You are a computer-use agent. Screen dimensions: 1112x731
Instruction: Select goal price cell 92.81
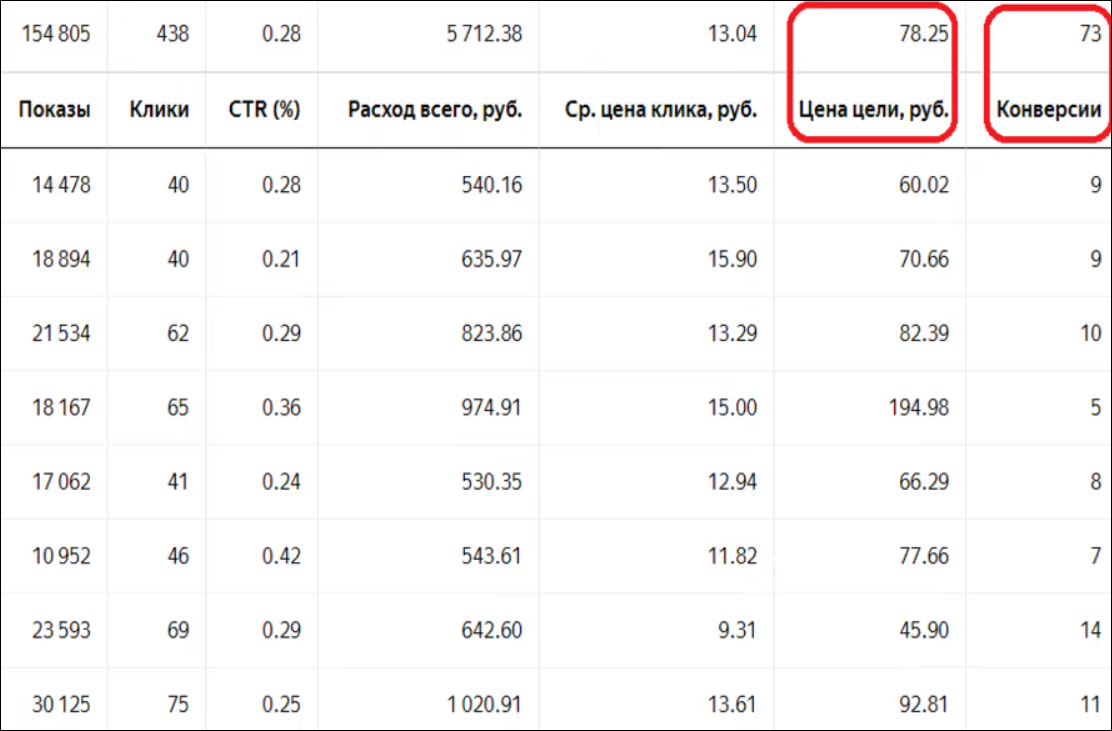(923, 705)
